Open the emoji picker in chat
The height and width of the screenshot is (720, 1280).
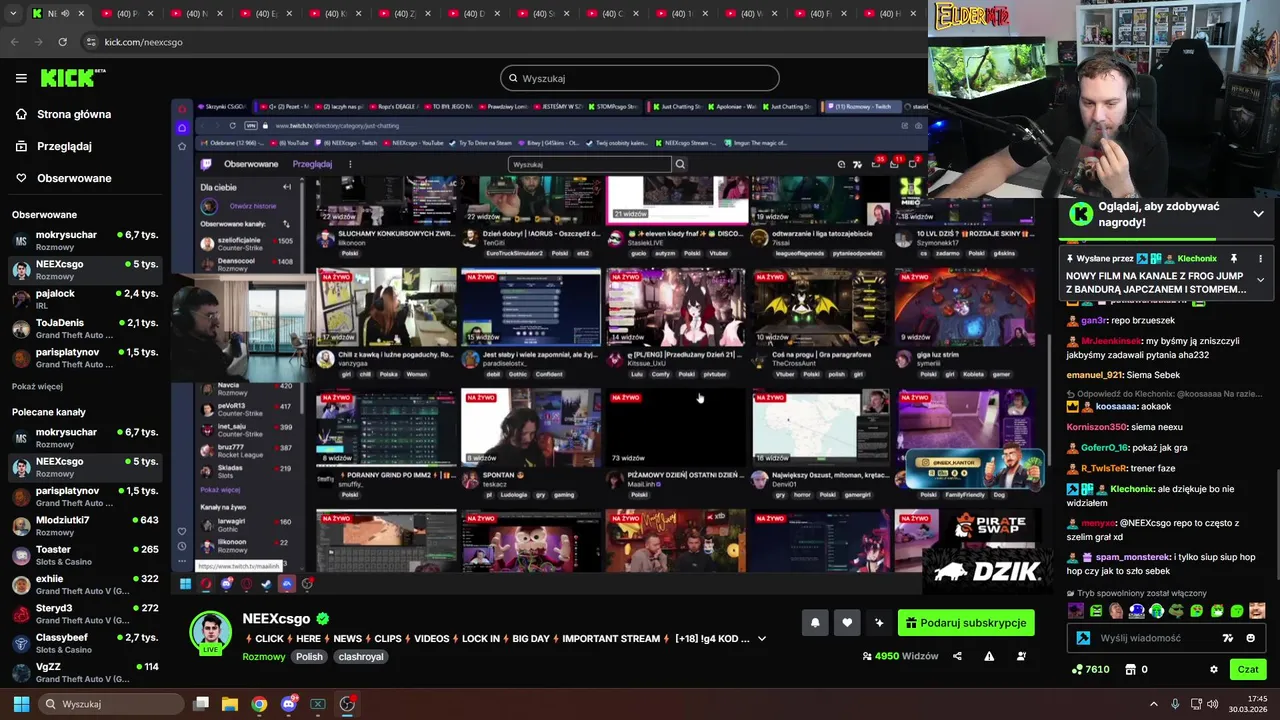(1251, 638)
